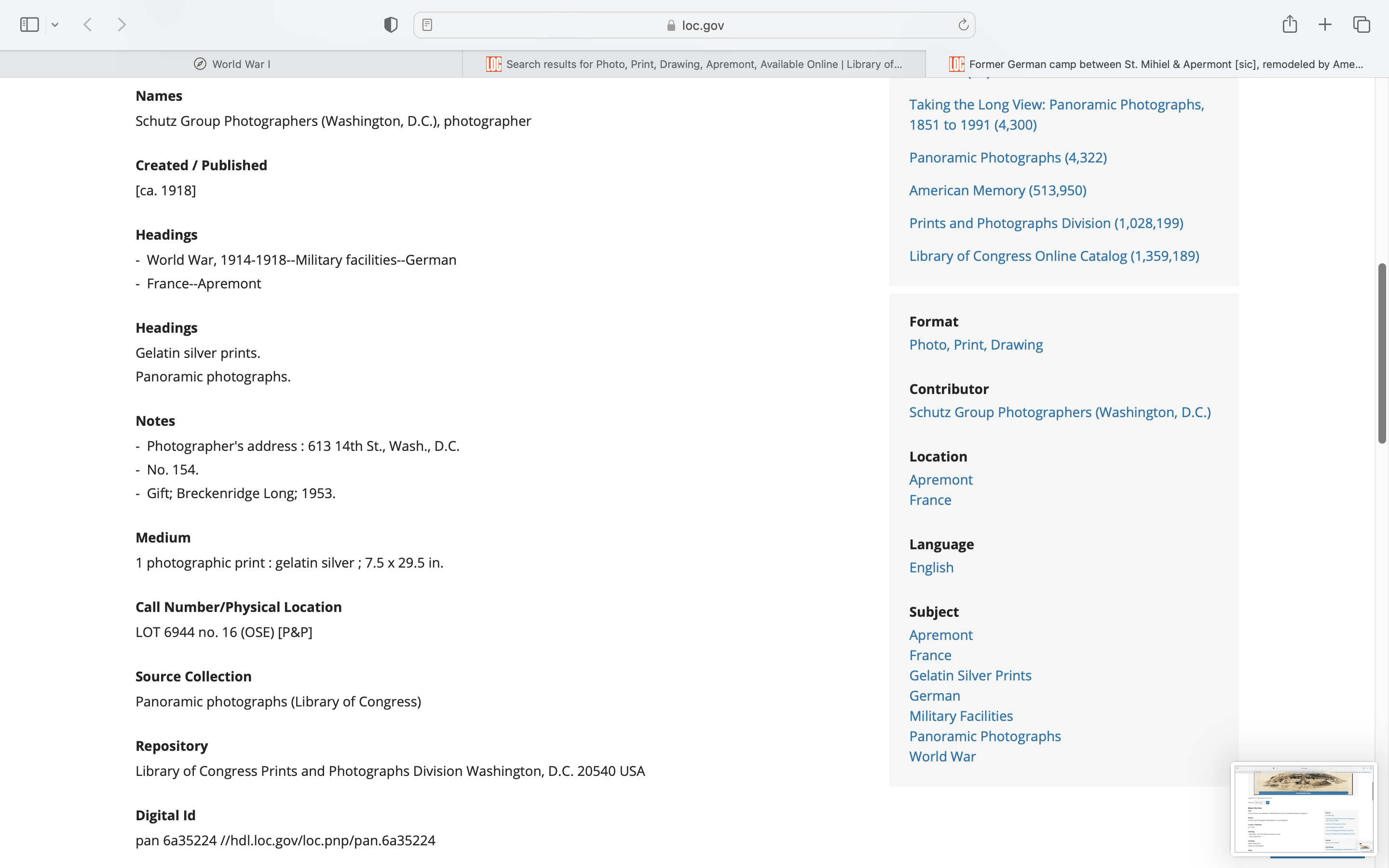Screen dimensions: 1389x868
Task: Show the tab overview icon
Action: pos(1362,25)
